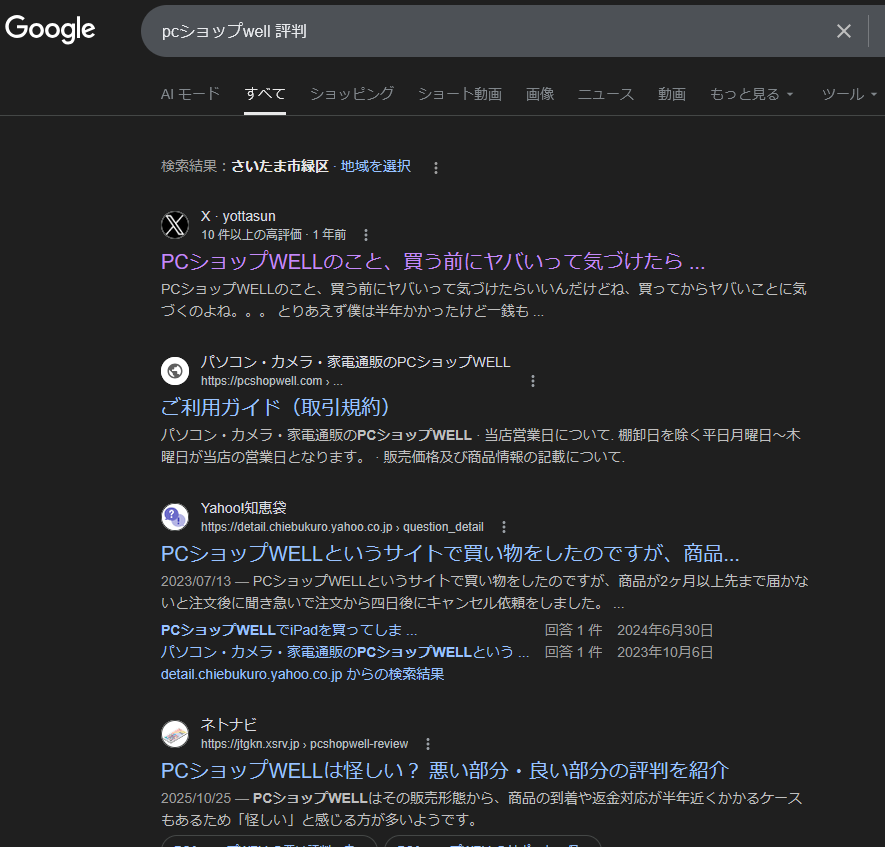The height and width of the screenshot is (847, 885).
Task: Open the three-dot menu on the yottasun result
Action: point(366,234)
